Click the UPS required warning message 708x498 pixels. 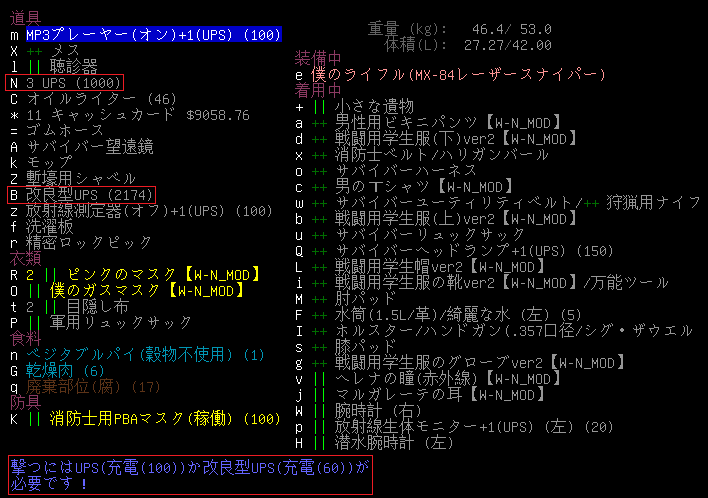pyautogui.click(x=190, y=474)
